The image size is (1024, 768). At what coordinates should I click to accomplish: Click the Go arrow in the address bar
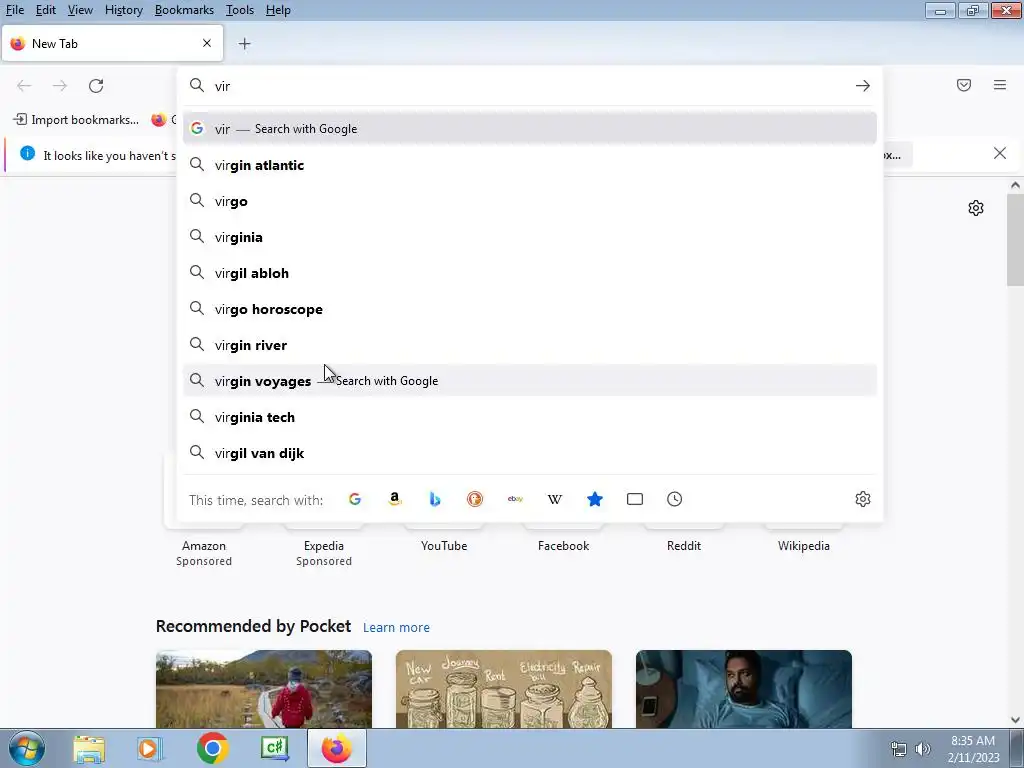point(863,86)
